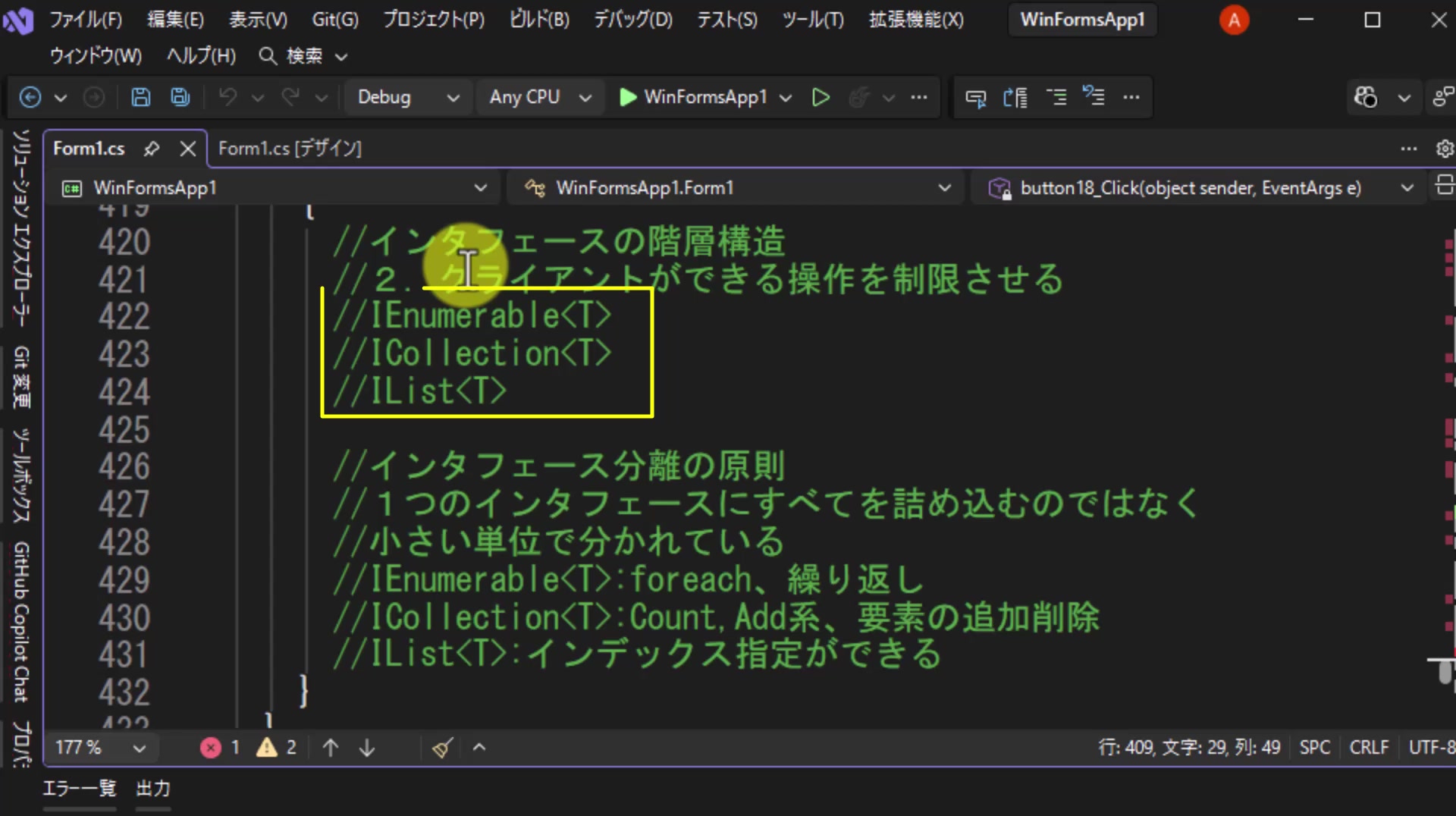Image resolution: width=1456 pixels, height=816 pixels.
Task: Open the Any CPU platform dropdown
Action: 540,97
